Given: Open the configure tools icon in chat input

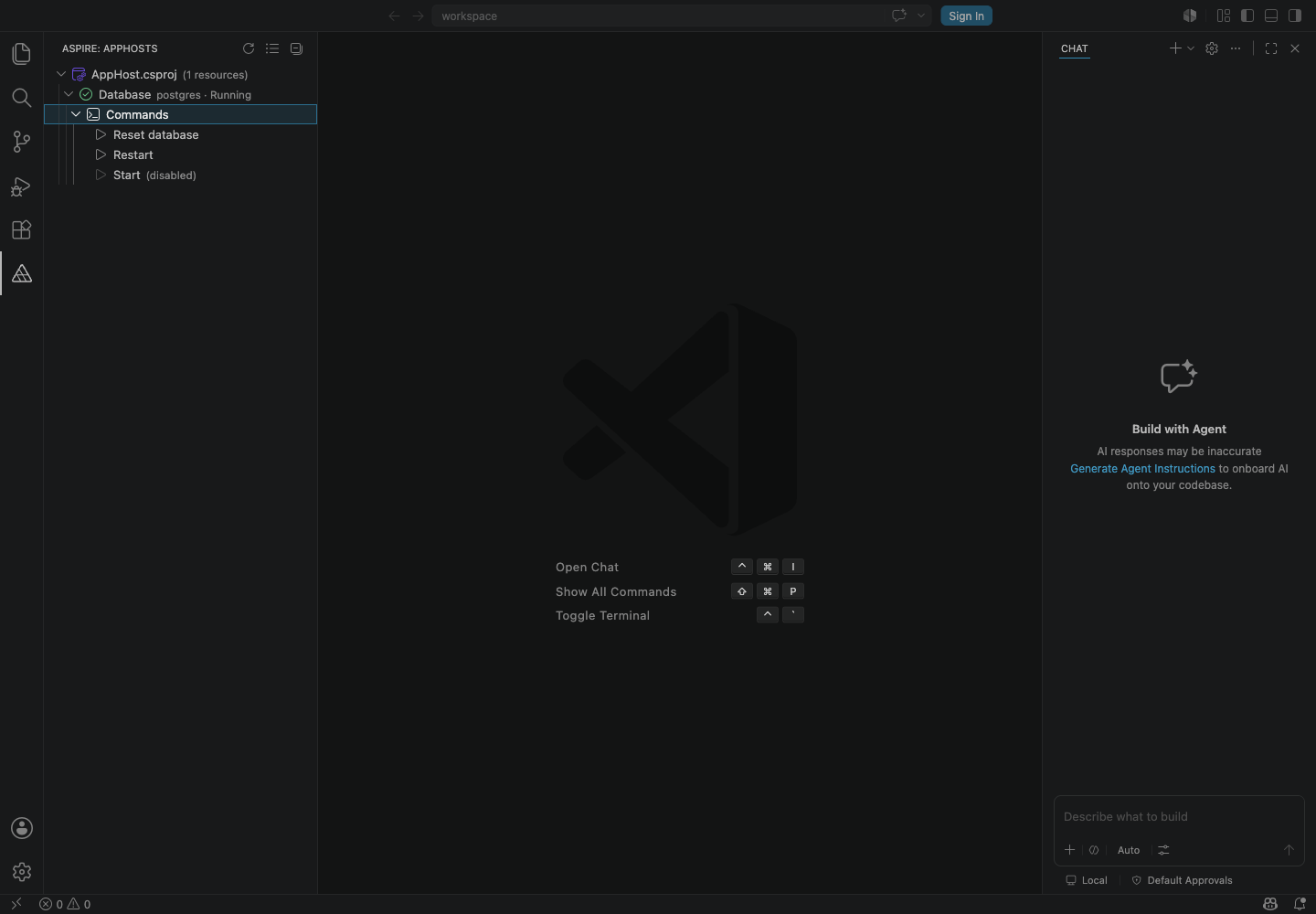Looking at the screenshot, I should pyautogui.click(x=1163, y=850).
